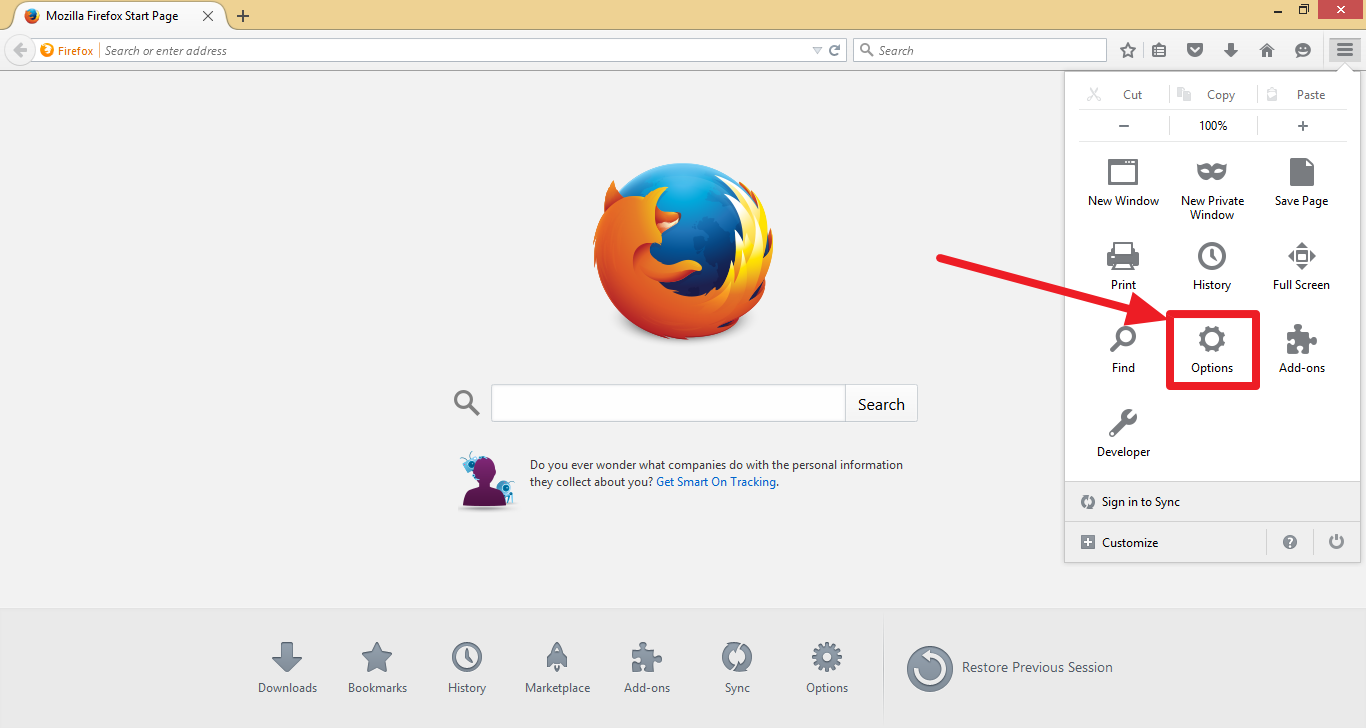1366x728 pixels.
Task: Click Copy in the menu panel
Action: click(1213, 95)
